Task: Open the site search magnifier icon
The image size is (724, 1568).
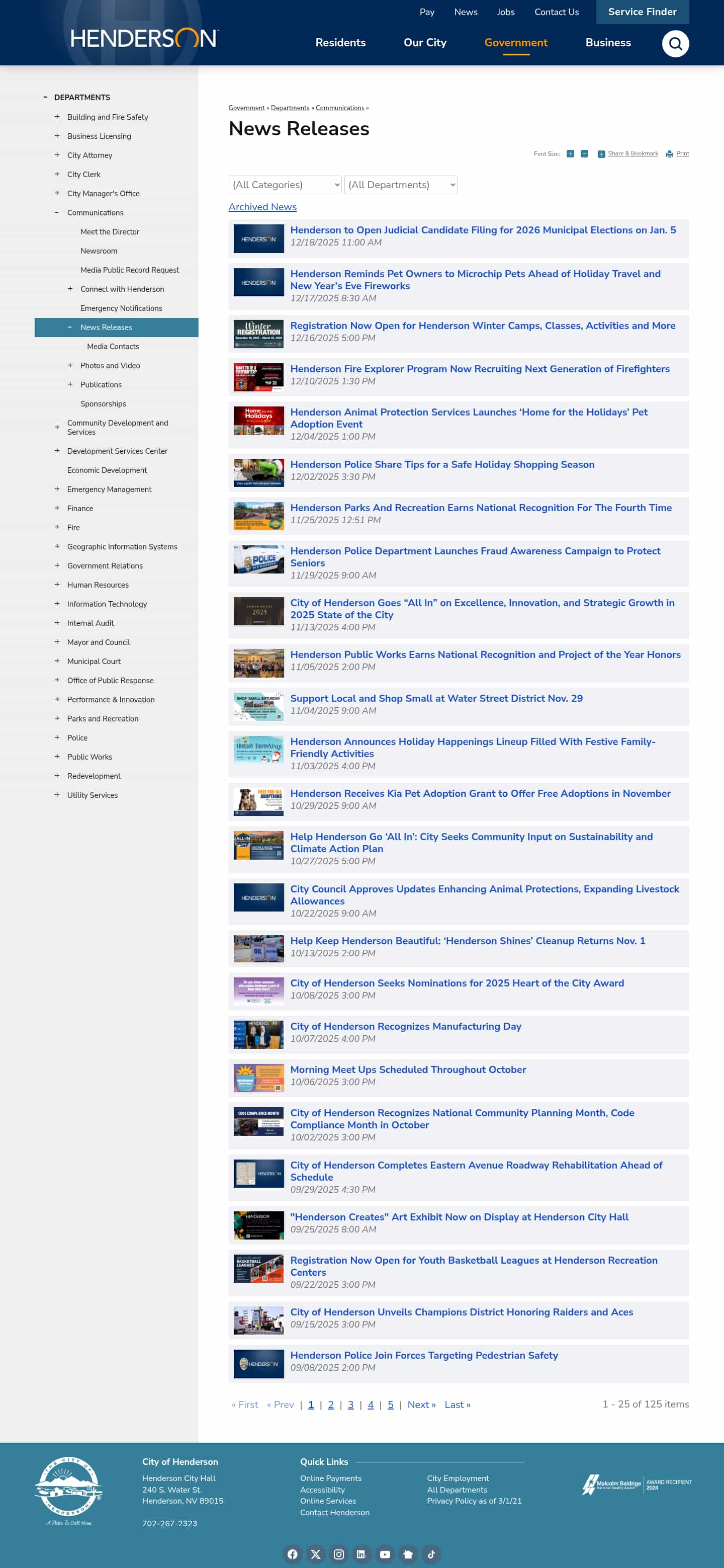Action: click(x=675, y=43)
